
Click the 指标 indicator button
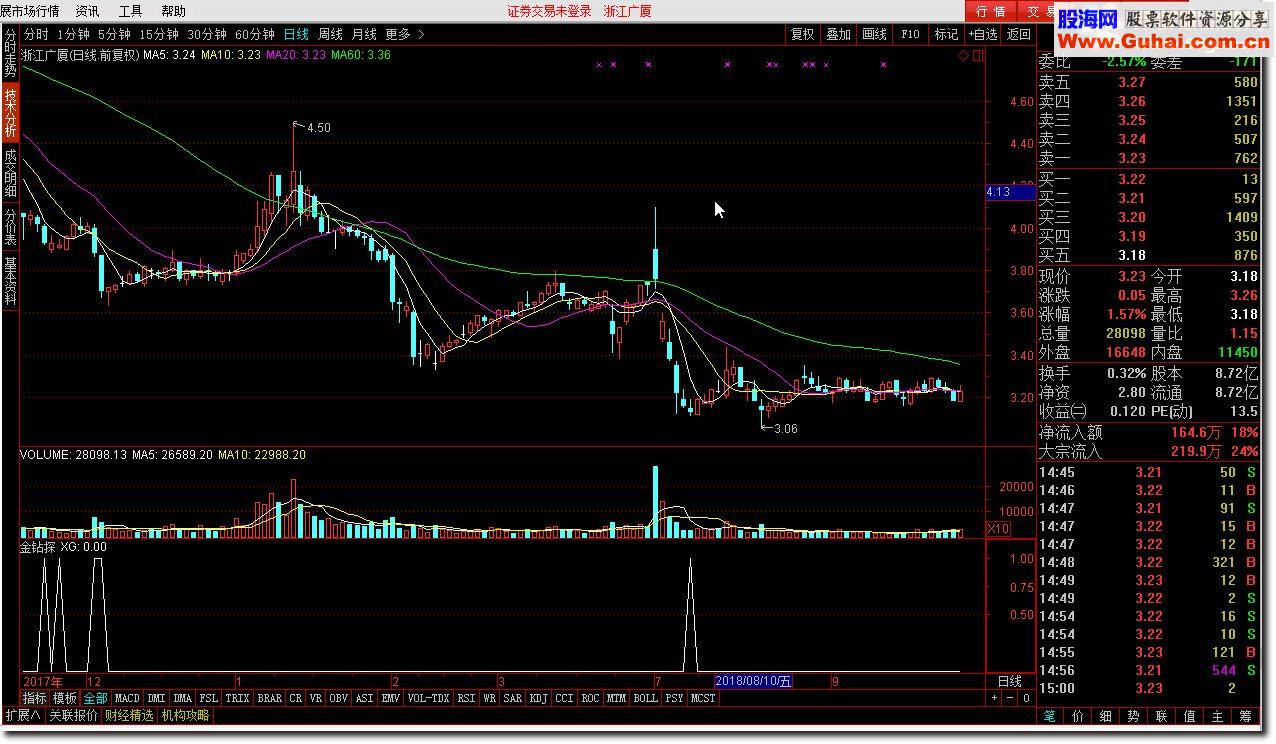coord(35,698)
